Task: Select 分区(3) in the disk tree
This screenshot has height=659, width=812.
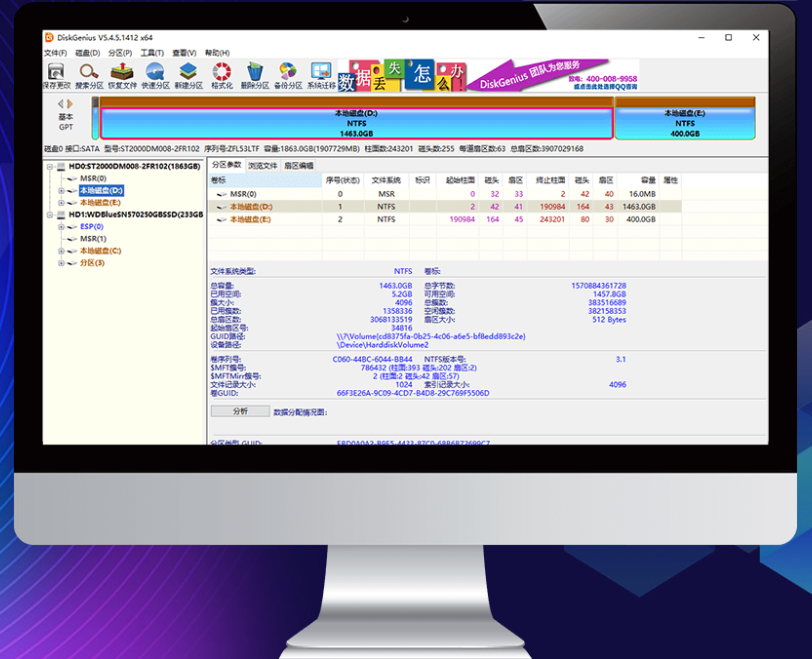Action: click(x=92, y=263)
